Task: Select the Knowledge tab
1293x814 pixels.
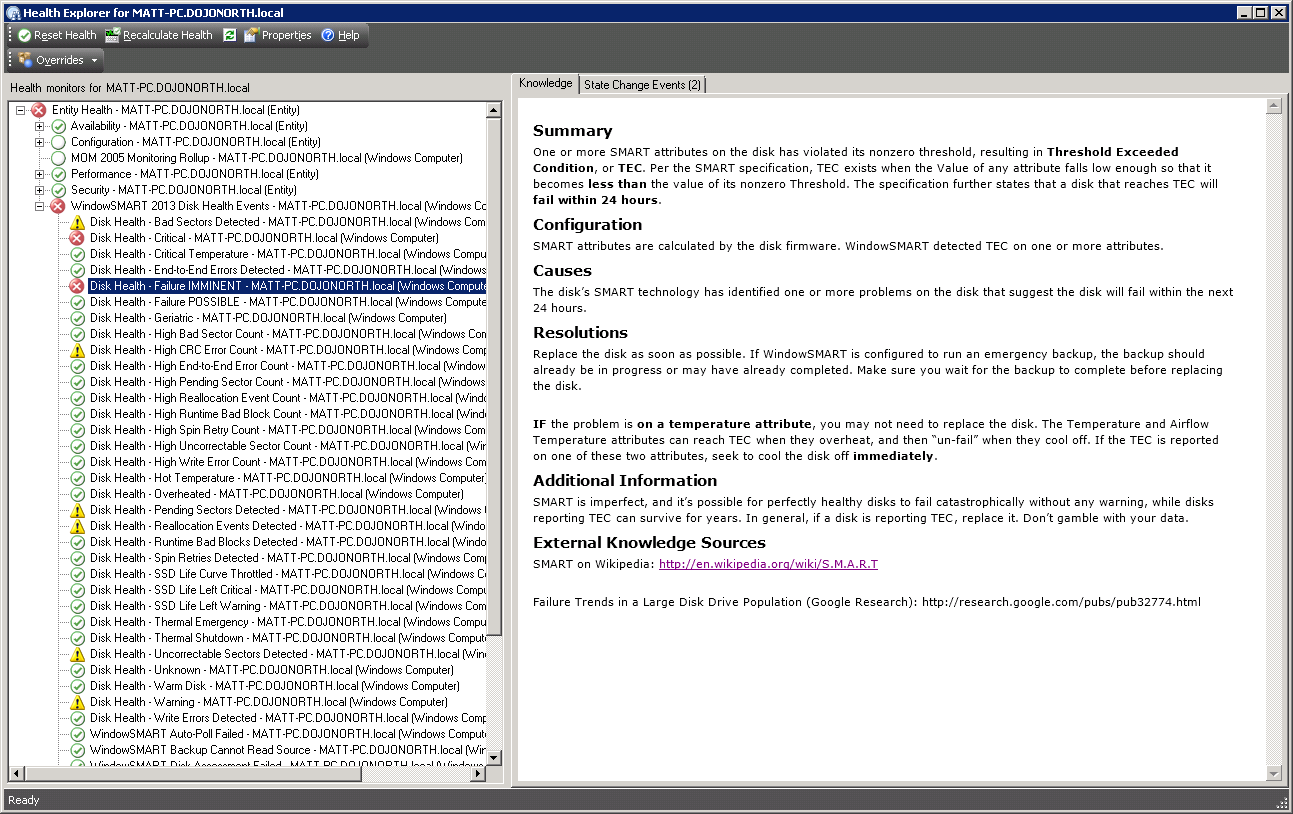Action: (x=545, y=84)
